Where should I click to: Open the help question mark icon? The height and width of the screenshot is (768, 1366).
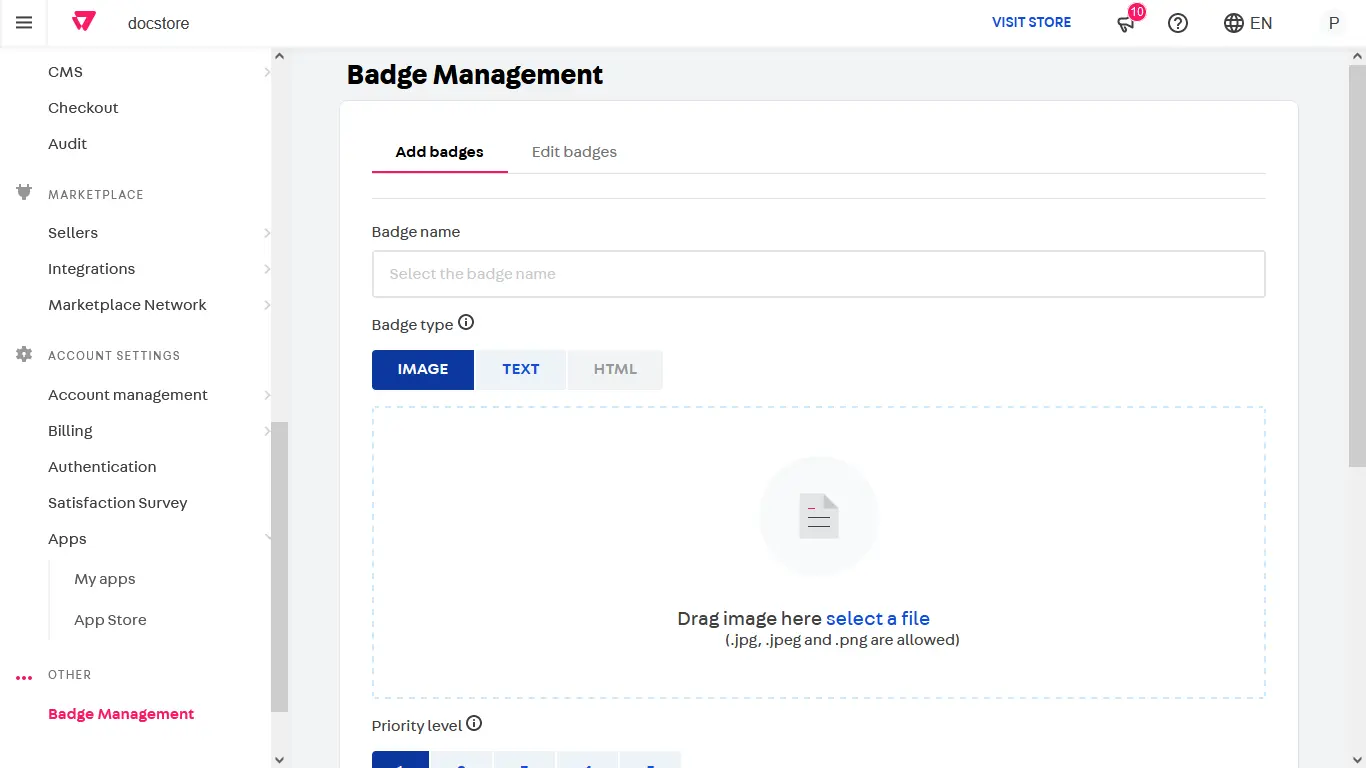pos(1178,23)
